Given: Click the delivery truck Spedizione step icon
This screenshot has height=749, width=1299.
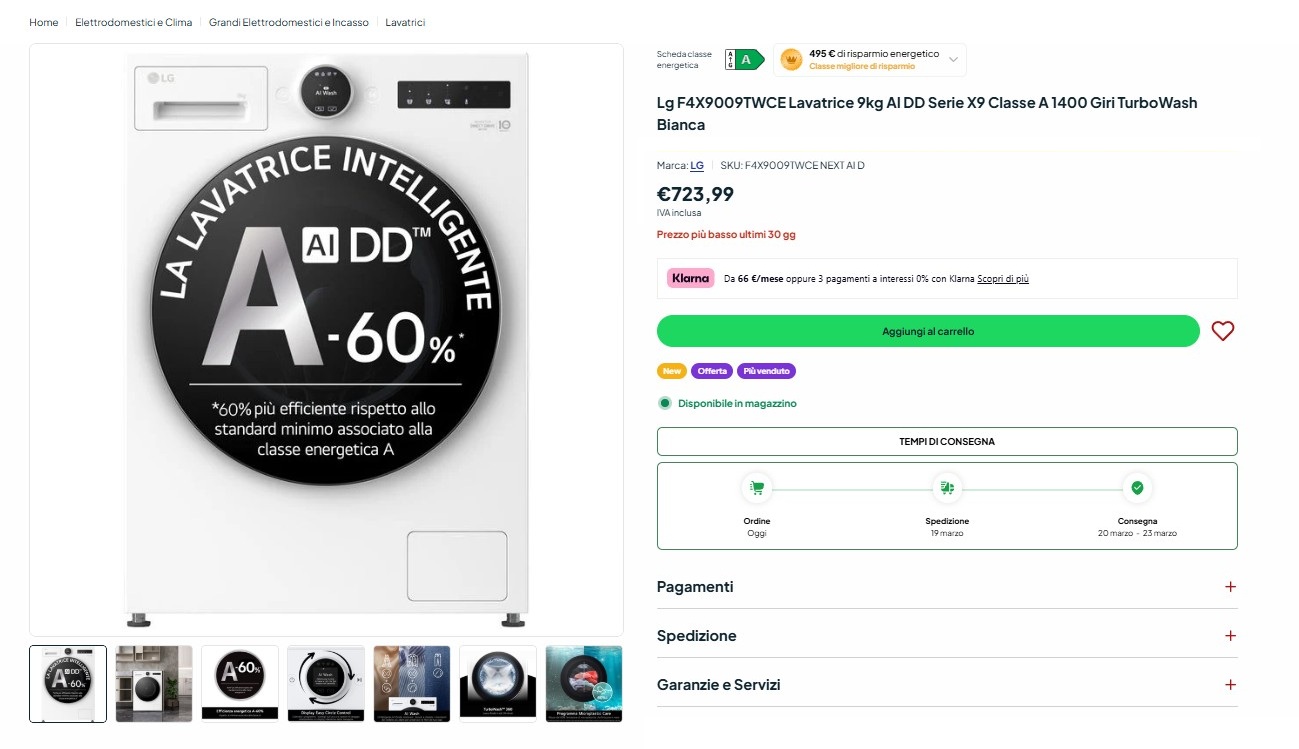Looking at the screenshot, I should coord(947,488).
